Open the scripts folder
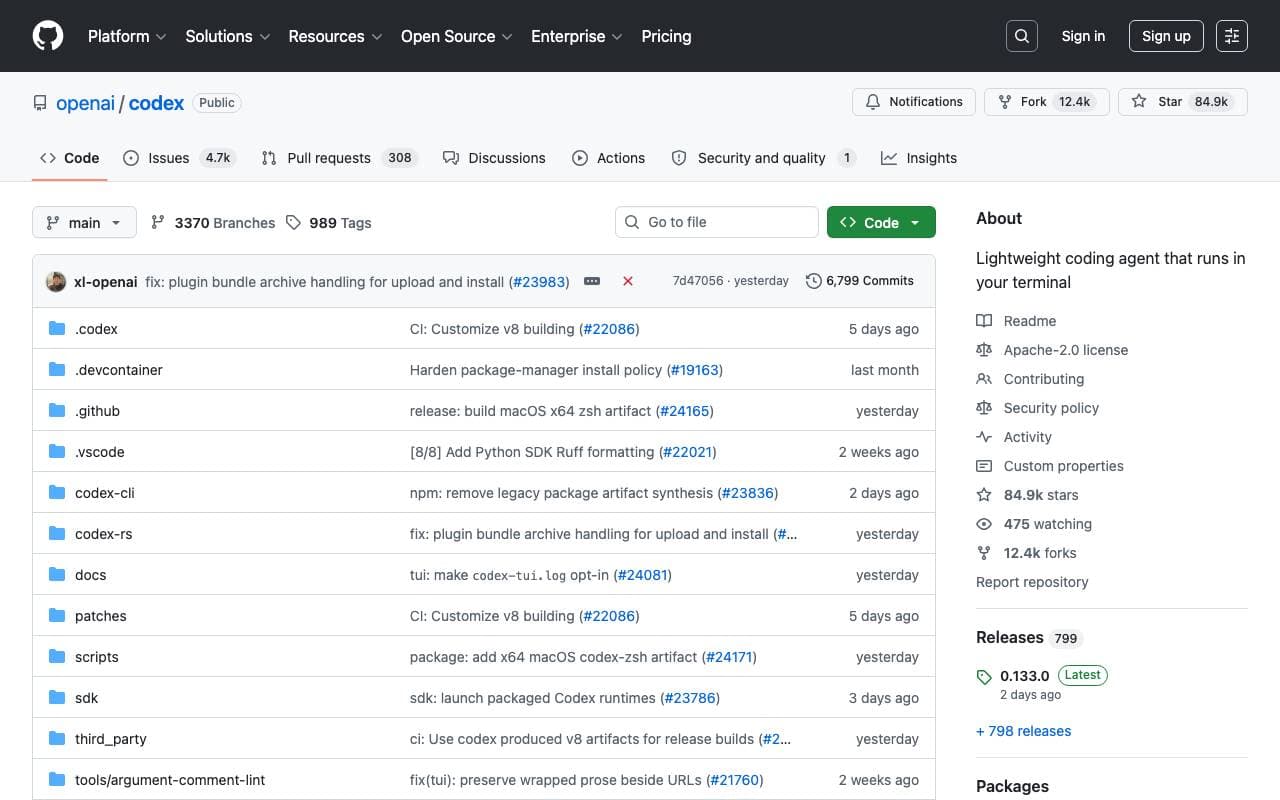This screenshot has height=800, width=1280. [97, 657]
